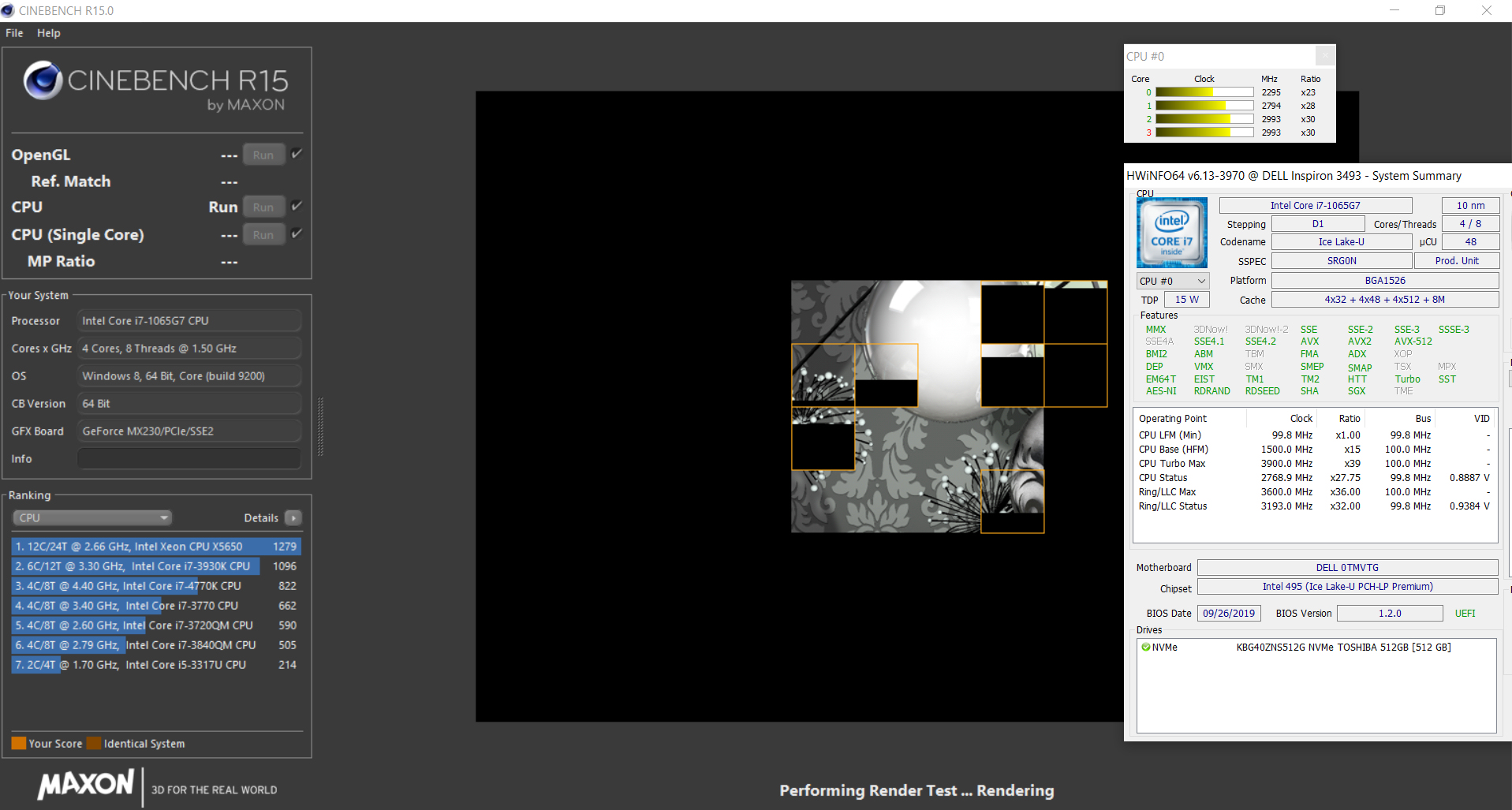Image resolution: width=1512 pixels, height=810 pixels.
Task: Click the DELL 0TMVTG motherboard field
Action: tap(1347, 568)
